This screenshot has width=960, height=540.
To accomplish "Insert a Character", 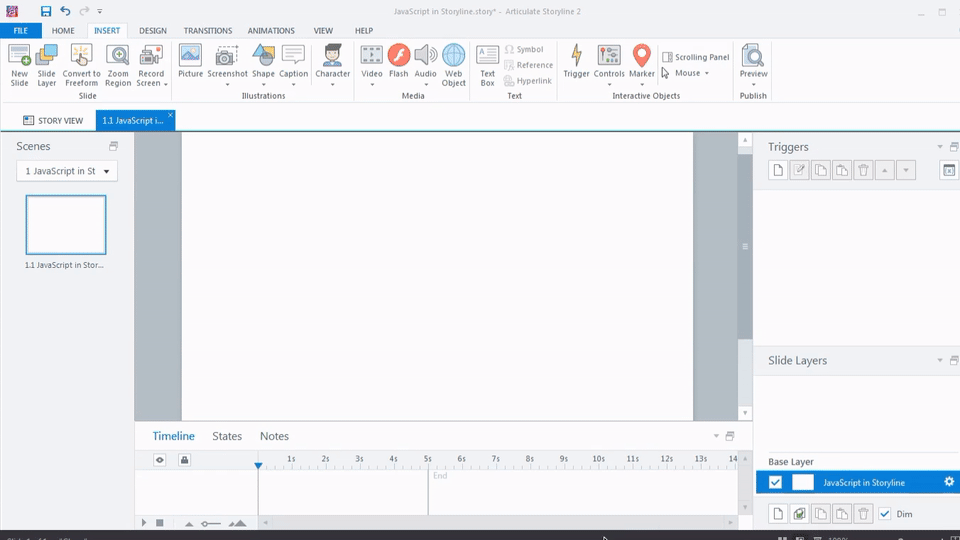I will click(332, 64).
